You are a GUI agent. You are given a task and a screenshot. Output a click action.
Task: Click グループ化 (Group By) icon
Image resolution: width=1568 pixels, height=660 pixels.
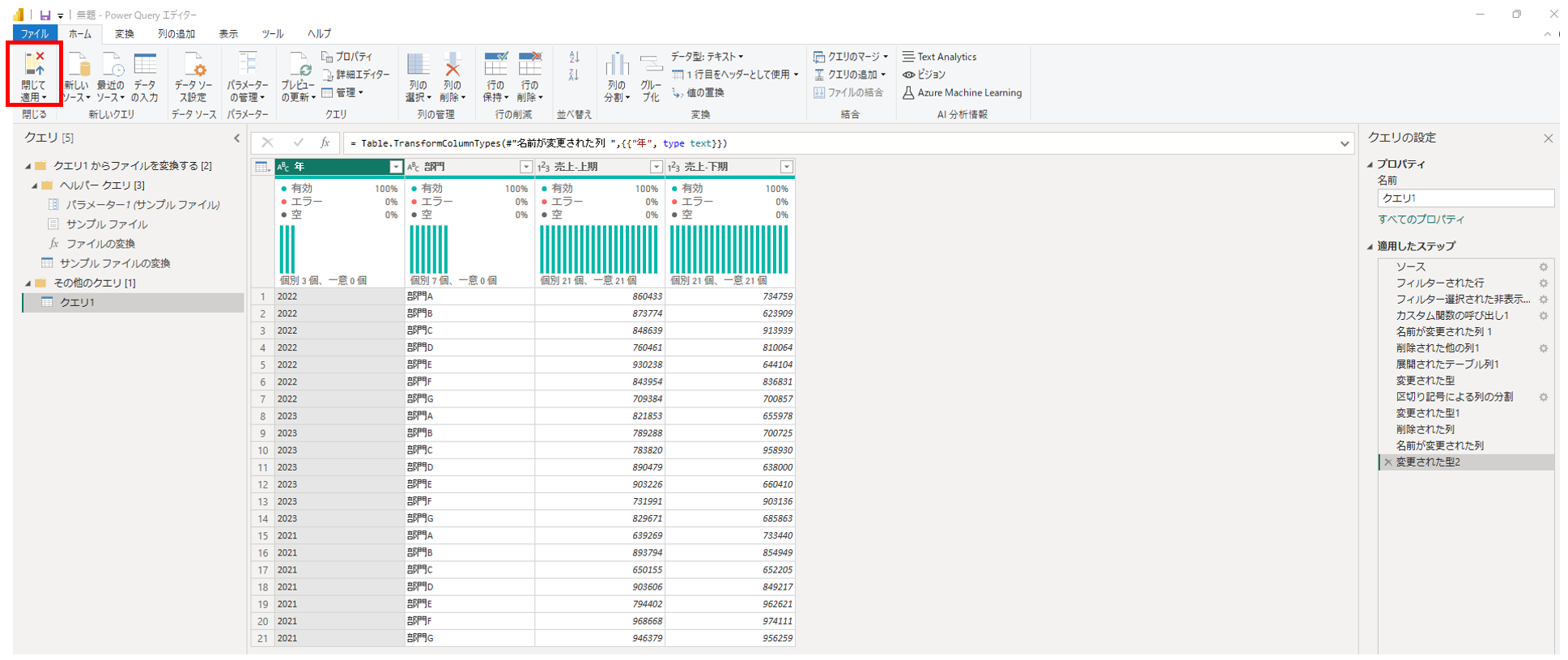tap(651, 64)
